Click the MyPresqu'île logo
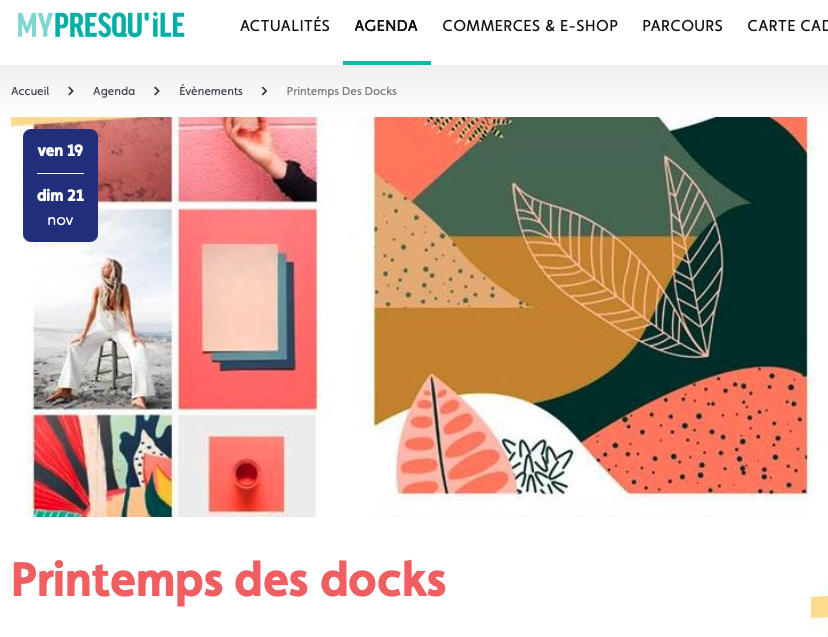The image size is (828, 637). click(101, 25)
